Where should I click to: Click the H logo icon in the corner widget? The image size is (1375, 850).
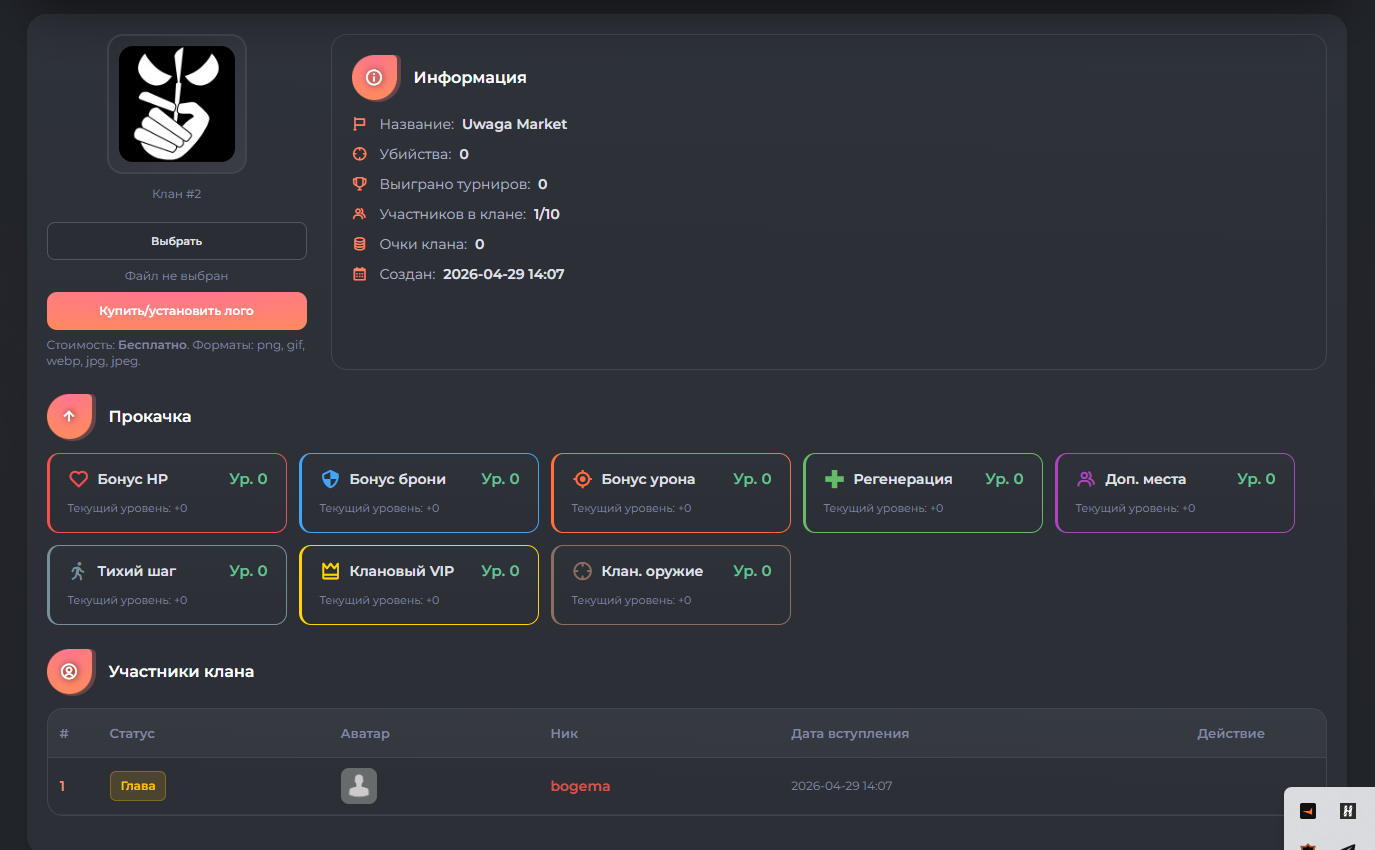[1346, 811]
